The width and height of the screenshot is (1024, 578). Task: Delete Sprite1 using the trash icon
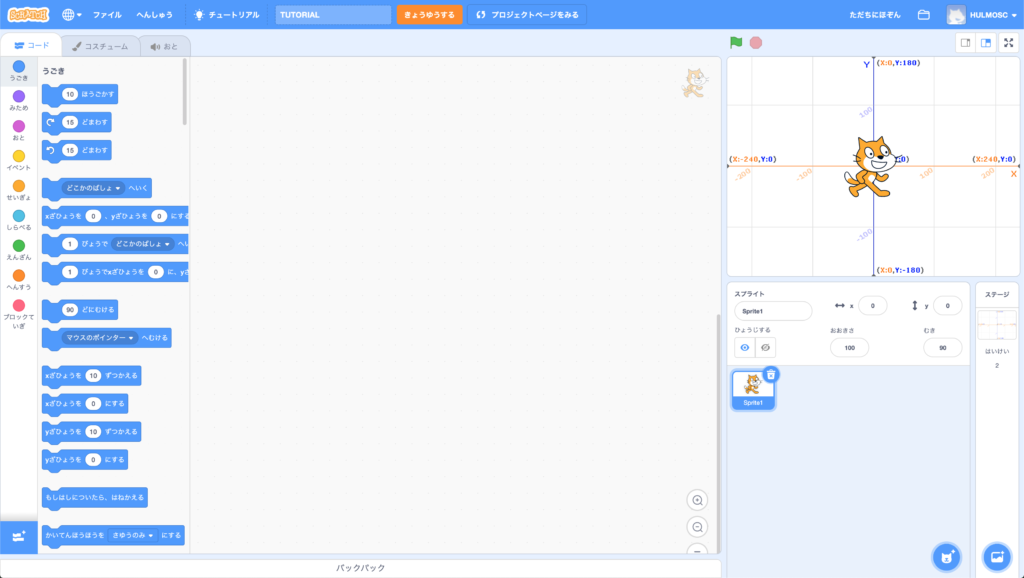(770, 374)
